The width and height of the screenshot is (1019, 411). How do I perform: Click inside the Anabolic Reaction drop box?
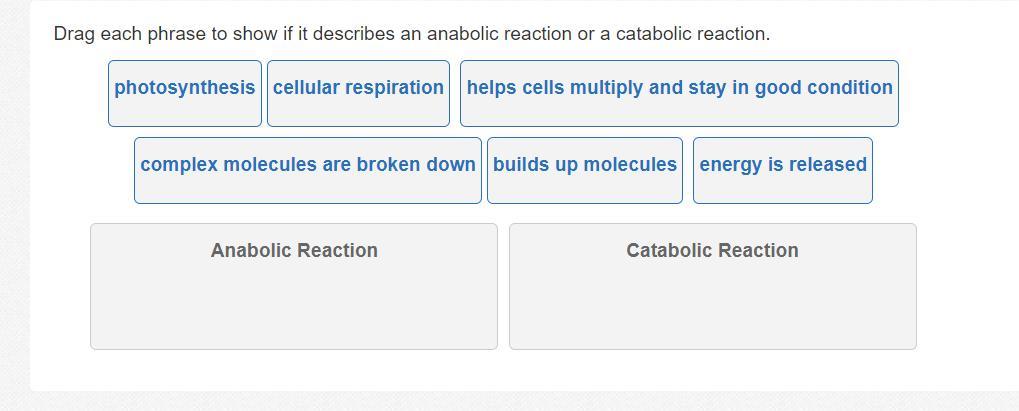(294, 300)
